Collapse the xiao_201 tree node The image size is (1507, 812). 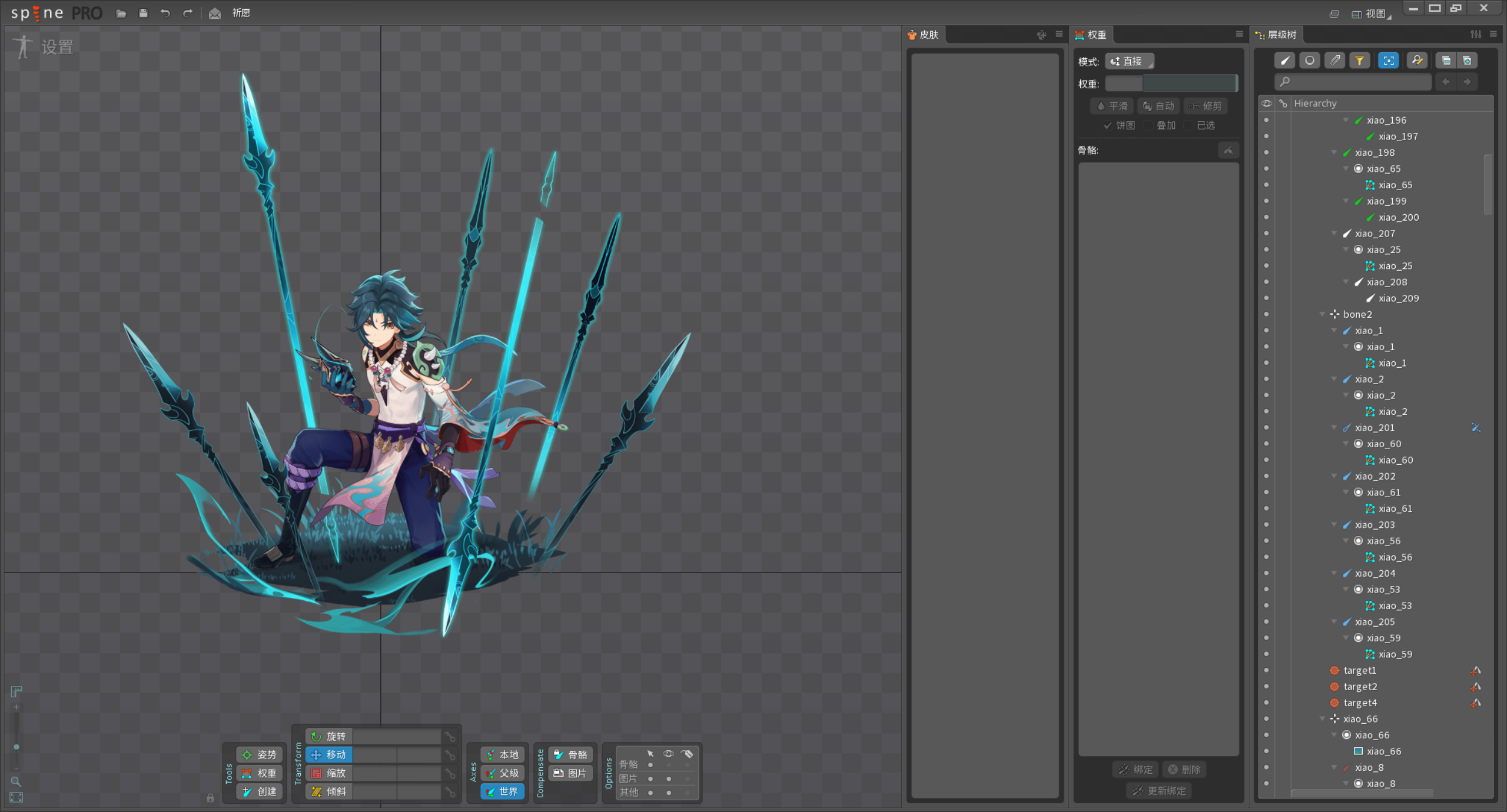[x=1334, y=428]
